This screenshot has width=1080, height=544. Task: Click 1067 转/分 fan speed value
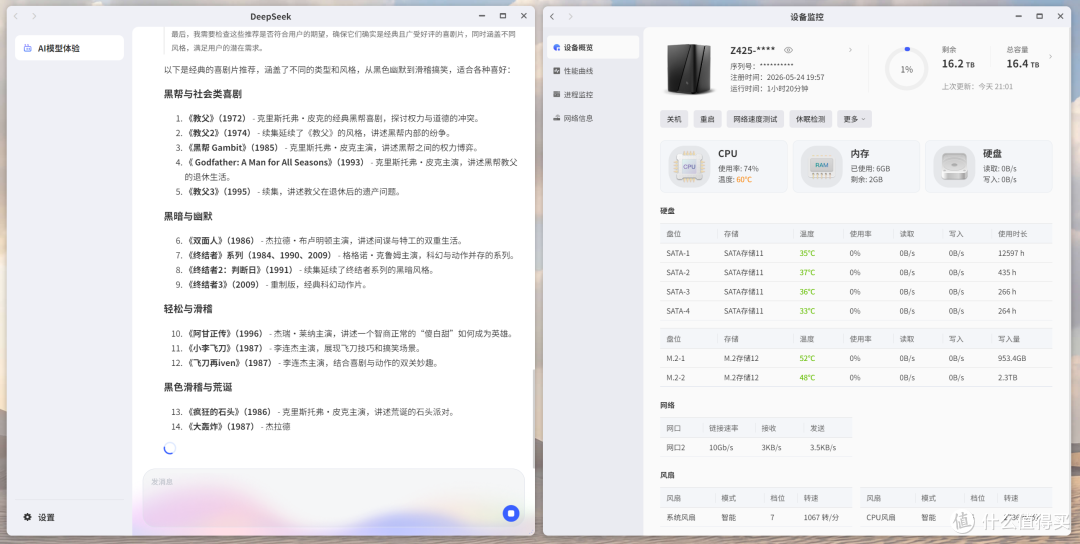[821, 517]
